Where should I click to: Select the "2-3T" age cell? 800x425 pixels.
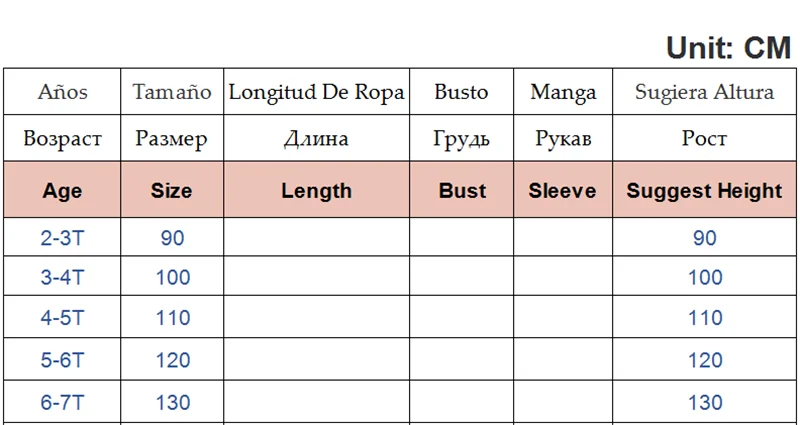point(62,238)
